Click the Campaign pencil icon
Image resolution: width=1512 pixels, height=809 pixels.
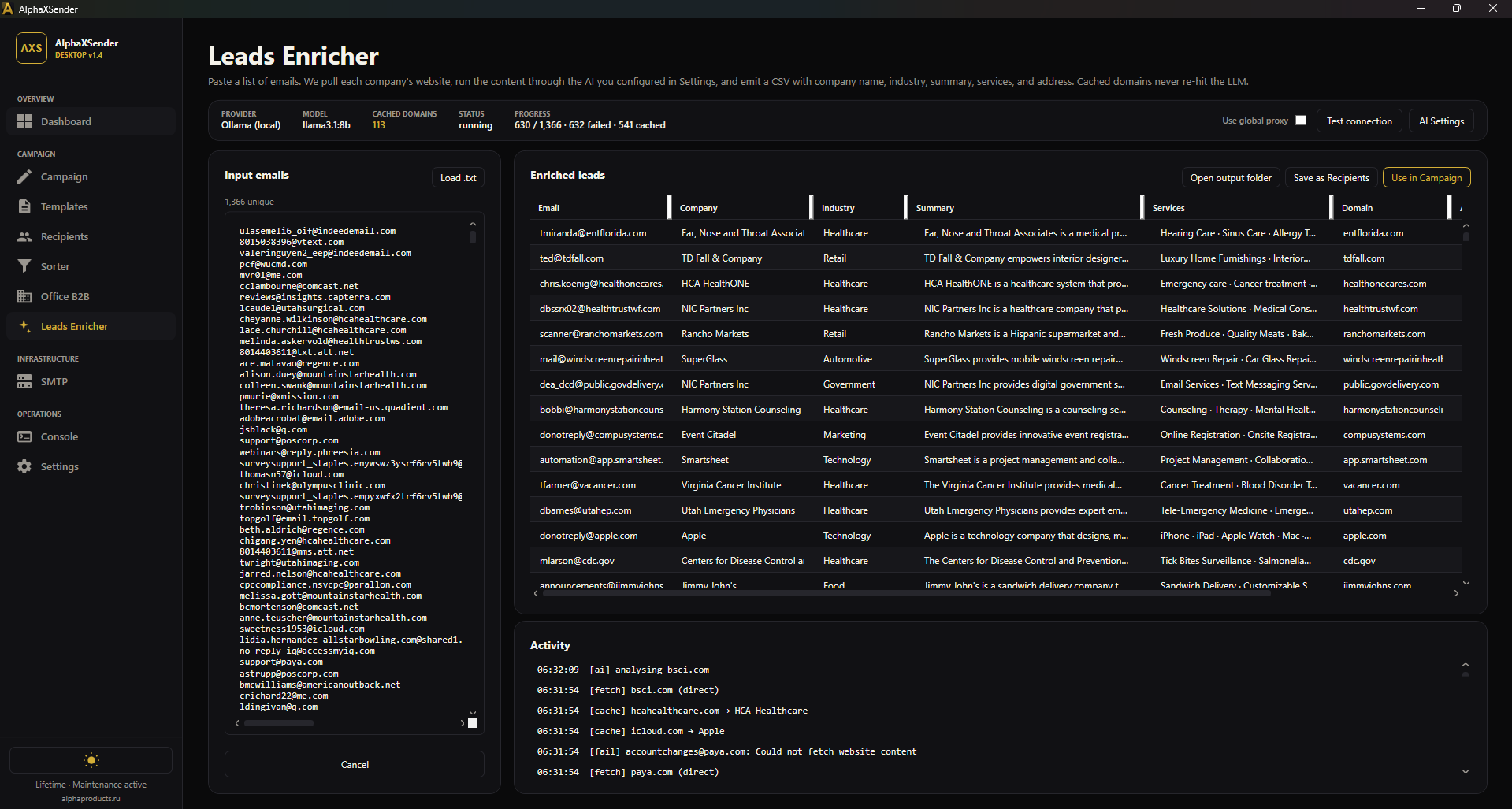pos(24,176)
